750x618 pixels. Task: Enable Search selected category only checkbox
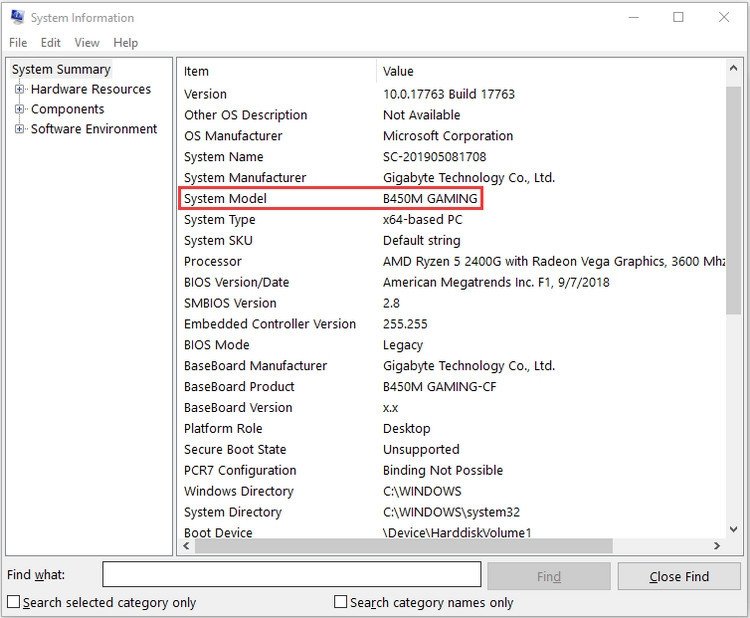pos(14,602)
